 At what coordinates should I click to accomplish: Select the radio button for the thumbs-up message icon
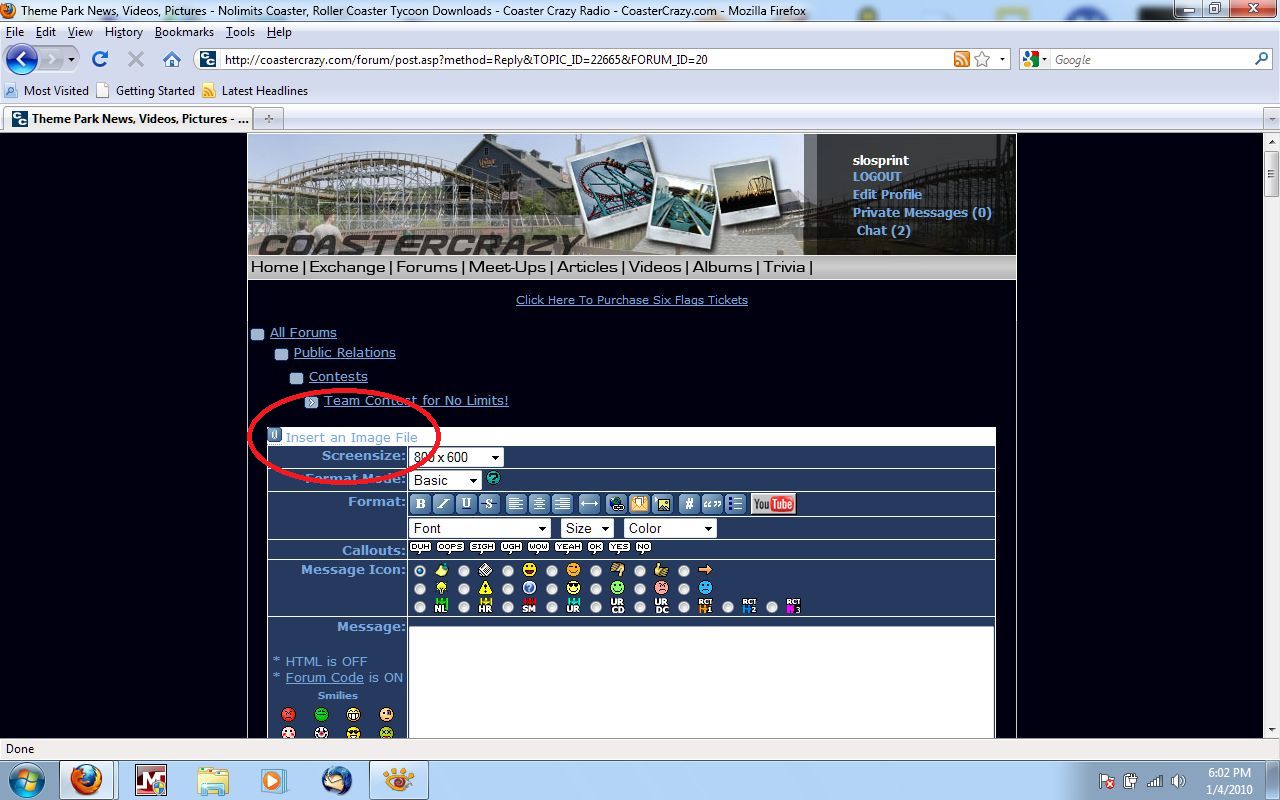click(639, 571)
